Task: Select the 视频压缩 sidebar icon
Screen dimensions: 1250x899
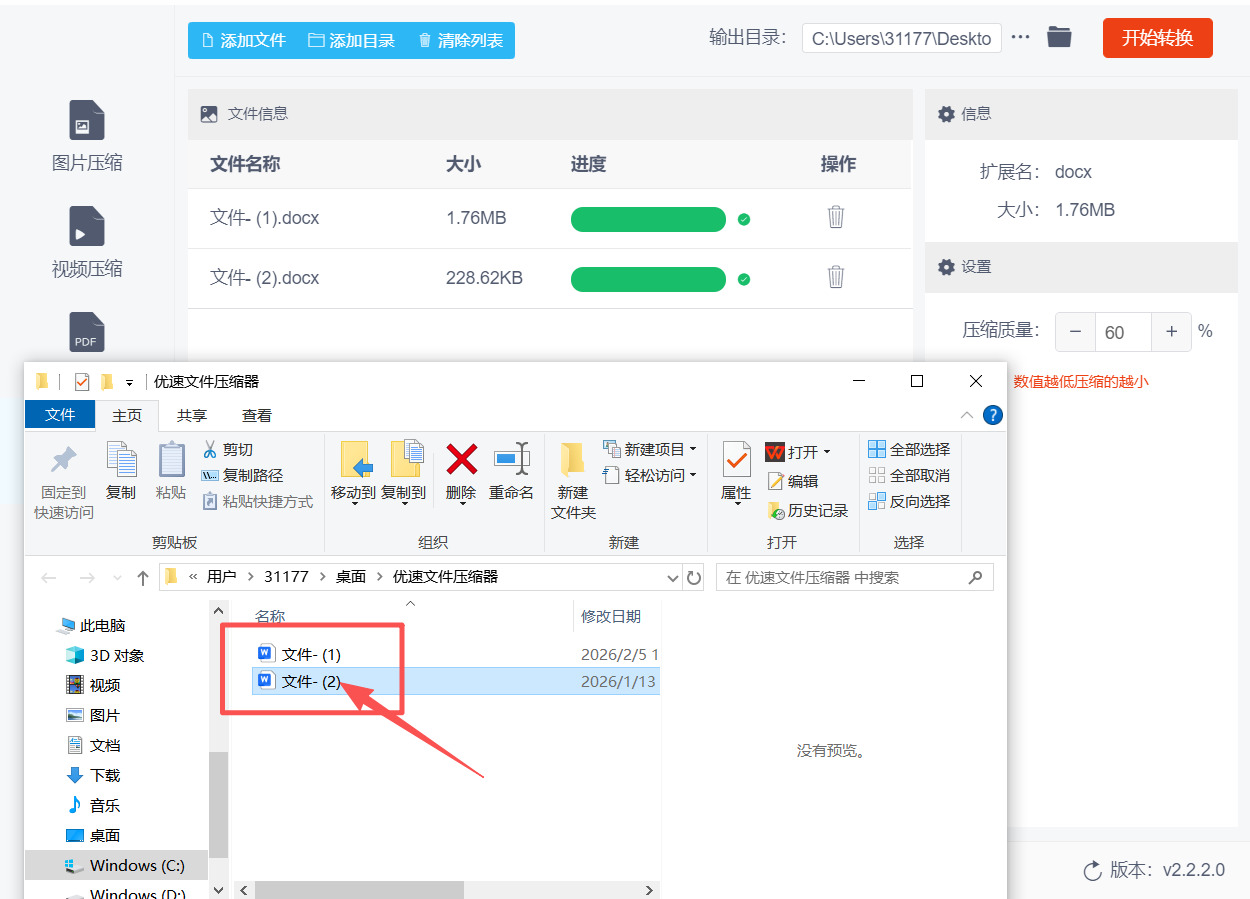Action: (x=86, y=238)
